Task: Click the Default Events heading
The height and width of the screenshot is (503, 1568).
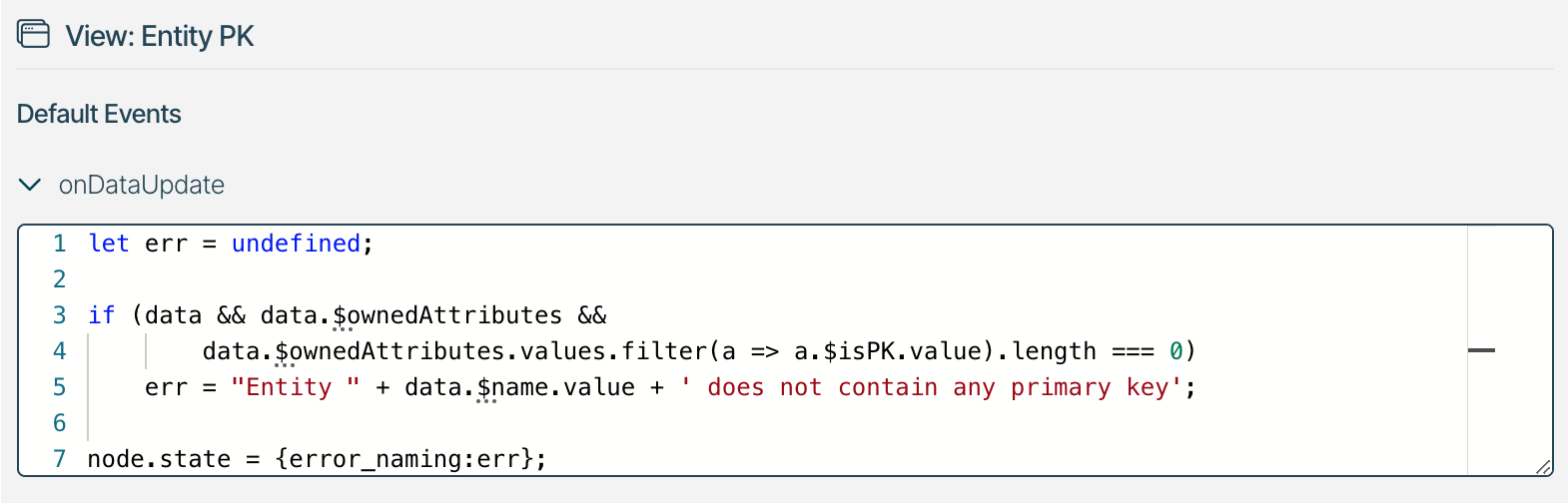Action: tap(99, 114)
